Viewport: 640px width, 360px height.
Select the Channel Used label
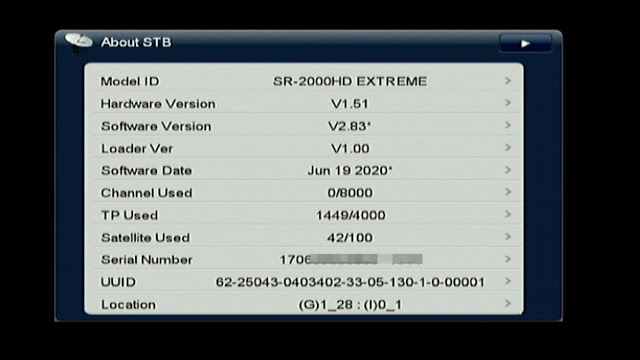click(x=147, y=193)
